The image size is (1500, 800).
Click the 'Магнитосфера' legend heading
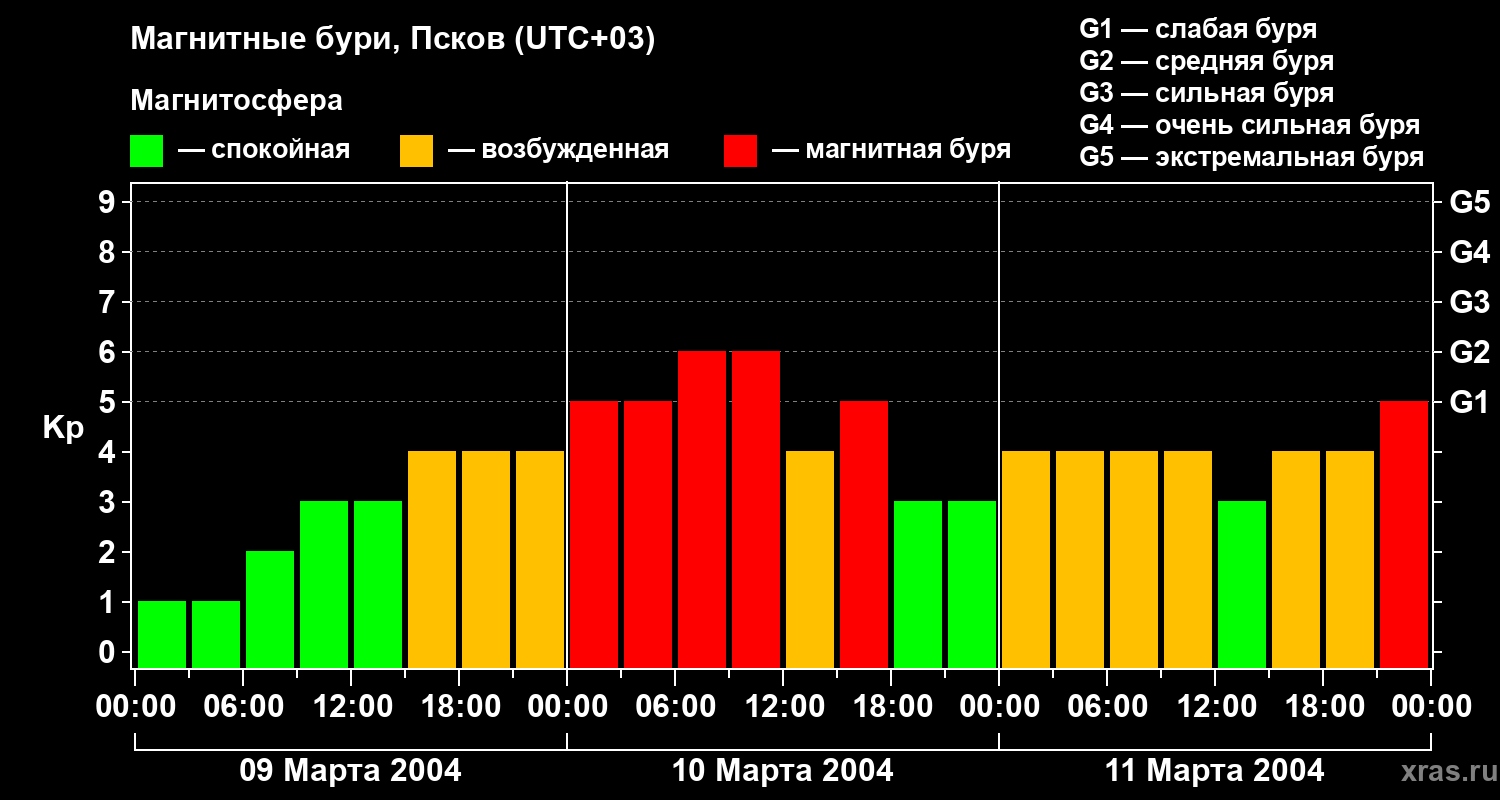tap(236, 101)
